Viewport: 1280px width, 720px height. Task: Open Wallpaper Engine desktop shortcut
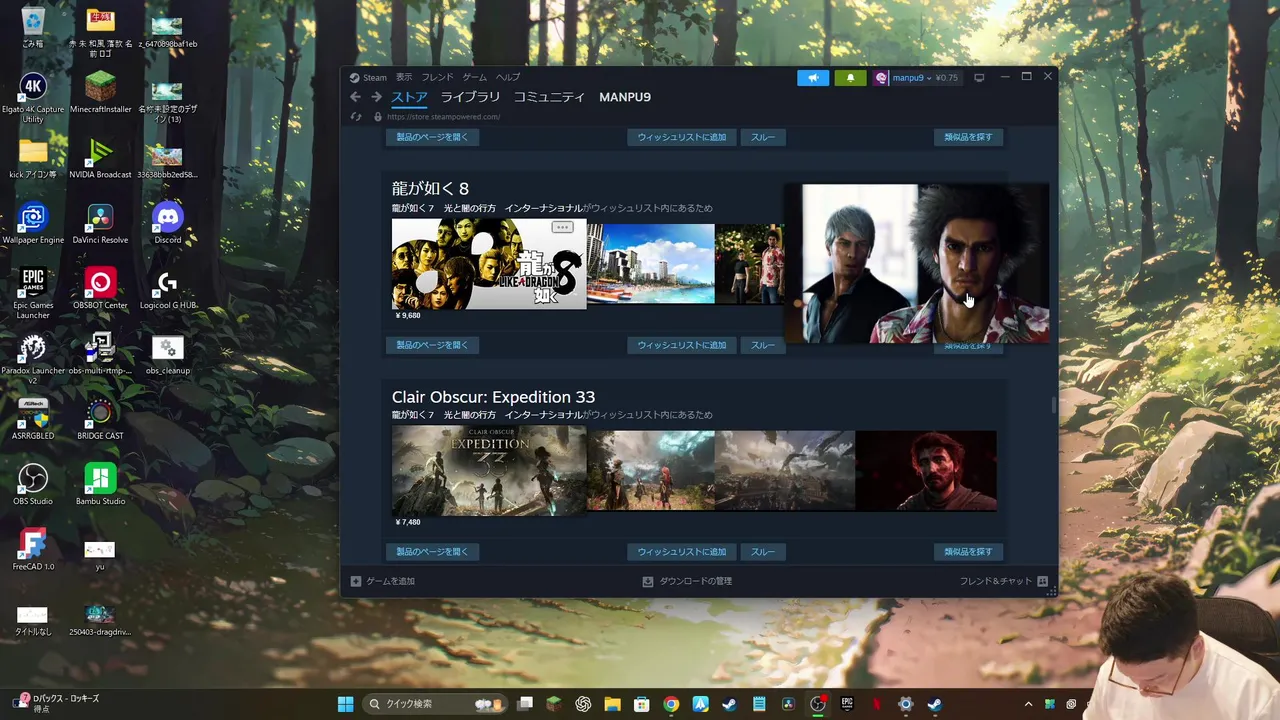33,223
